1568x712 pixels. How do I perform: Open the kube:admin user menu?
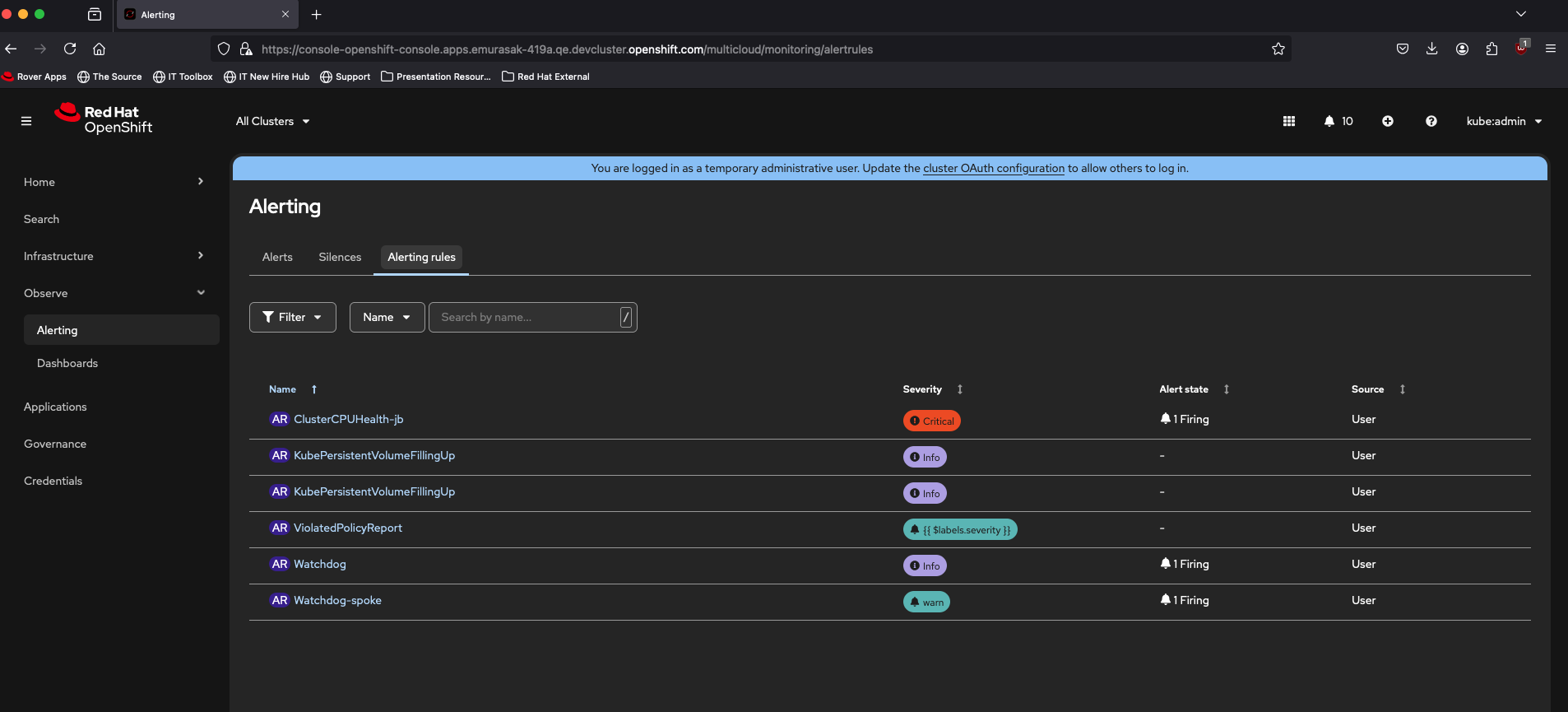(x=1504, y=121)
